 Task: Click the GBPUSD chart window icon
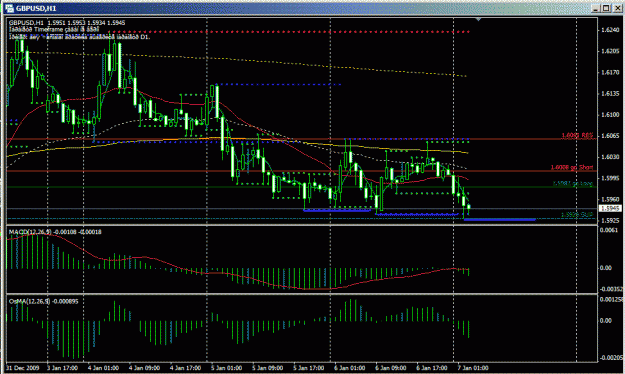[9, 8]
